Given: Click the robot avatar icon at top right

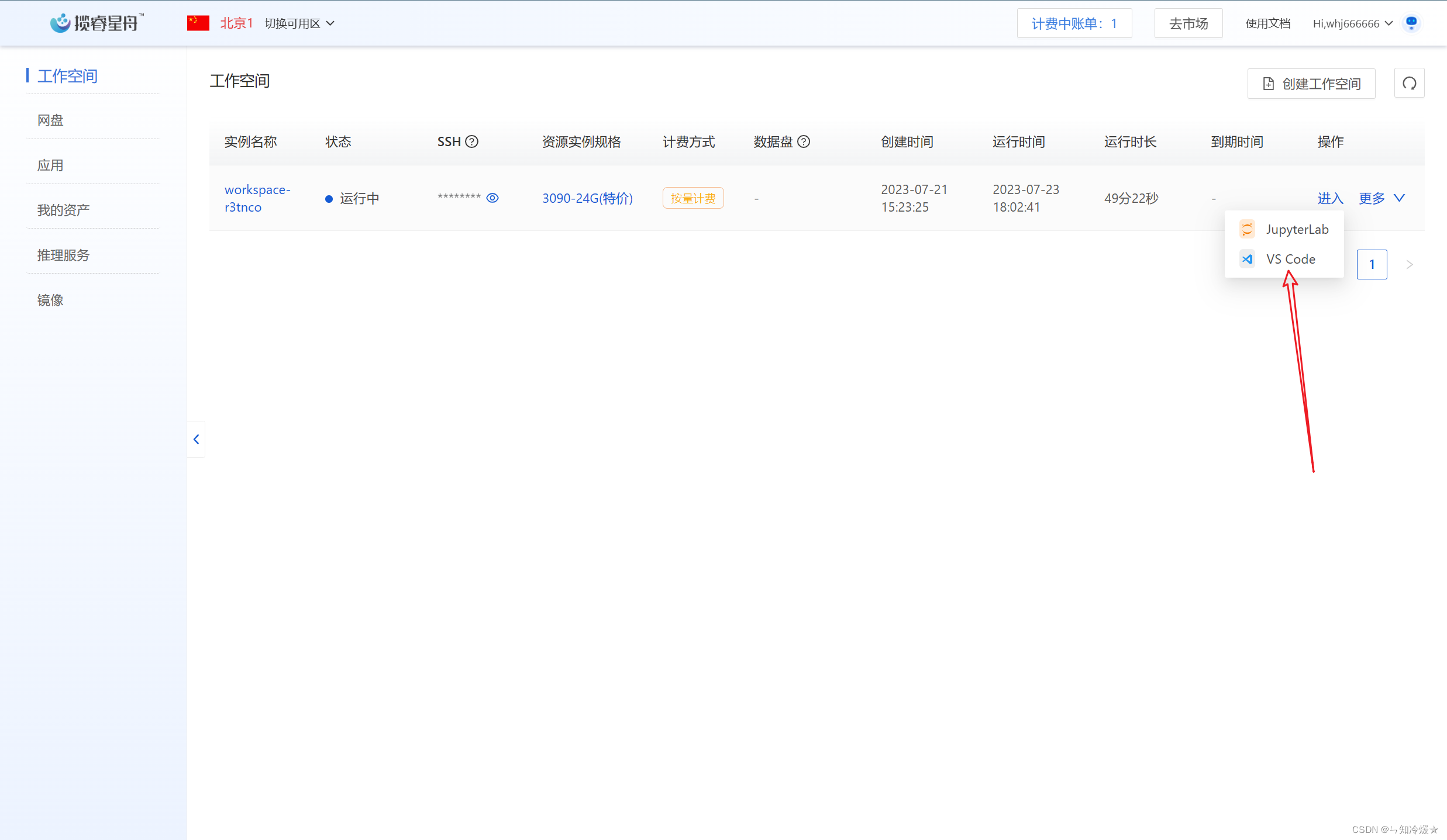Looking at the screenshot, I should [x=1411, y=23].
